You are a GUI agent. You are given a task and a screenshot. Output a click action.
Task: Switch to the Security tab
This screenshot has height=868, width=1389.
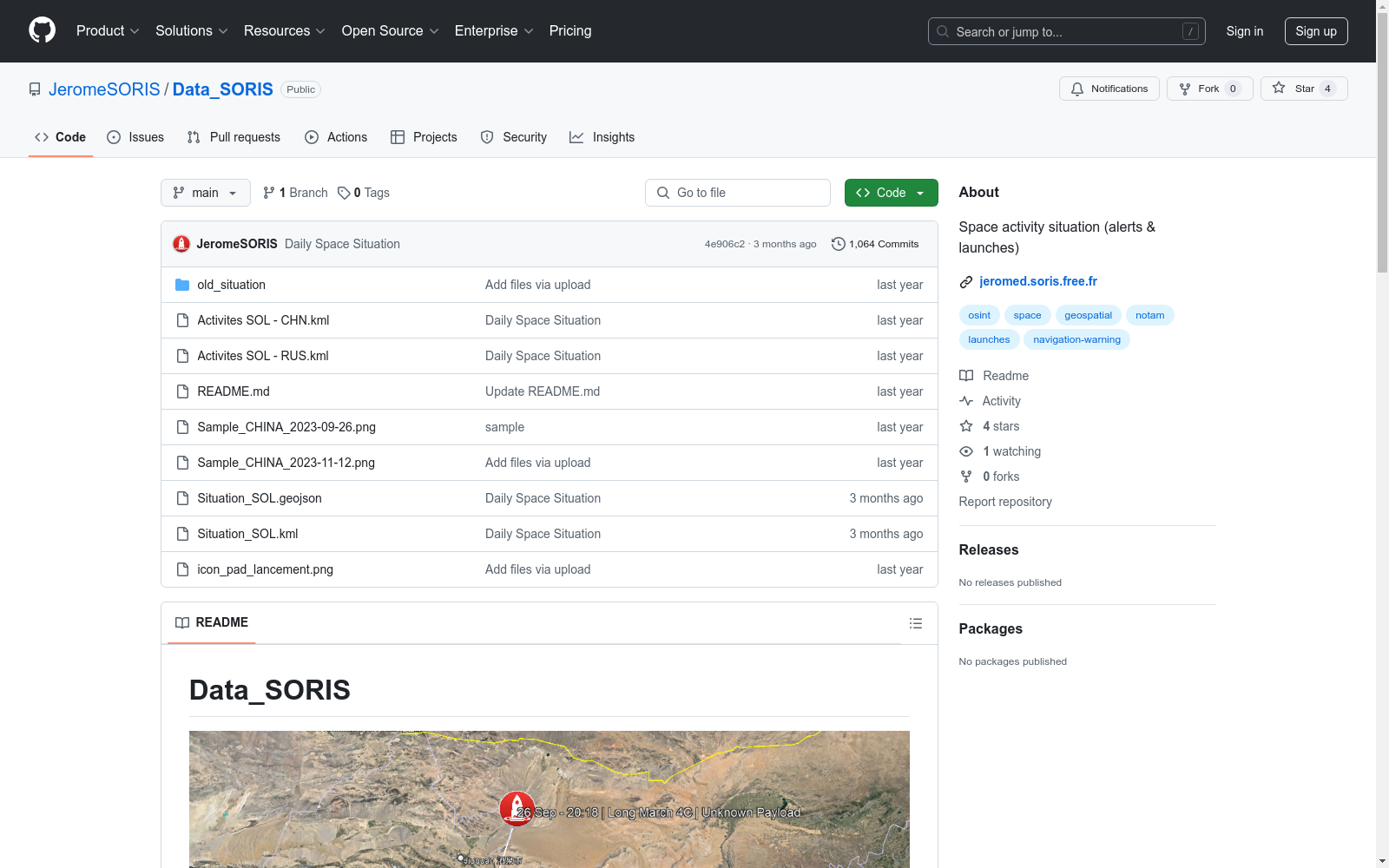pyautogui.click(x=514, y=137)
